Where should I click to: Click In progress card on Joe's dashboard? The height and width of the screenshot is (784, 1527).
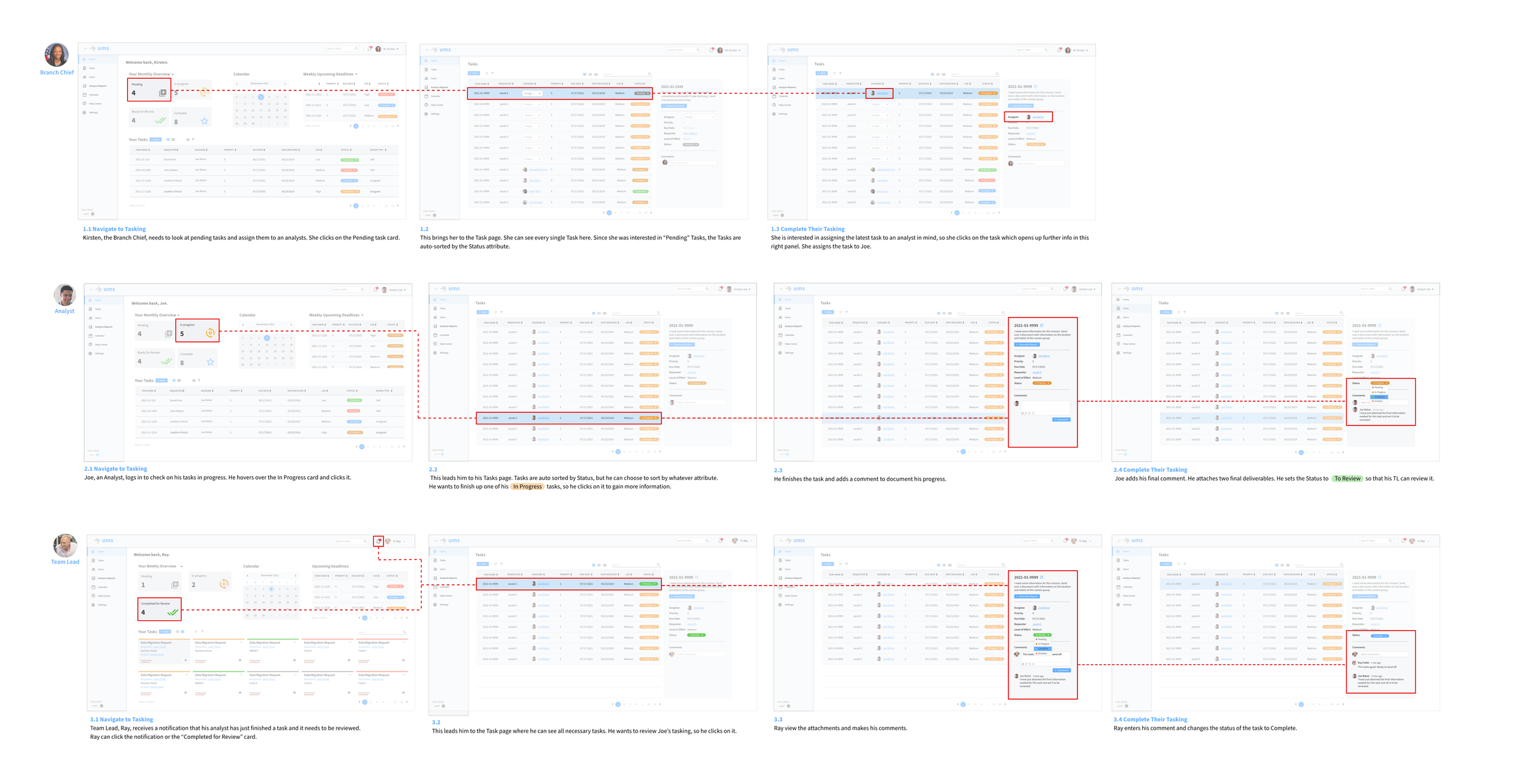point(197,330)
